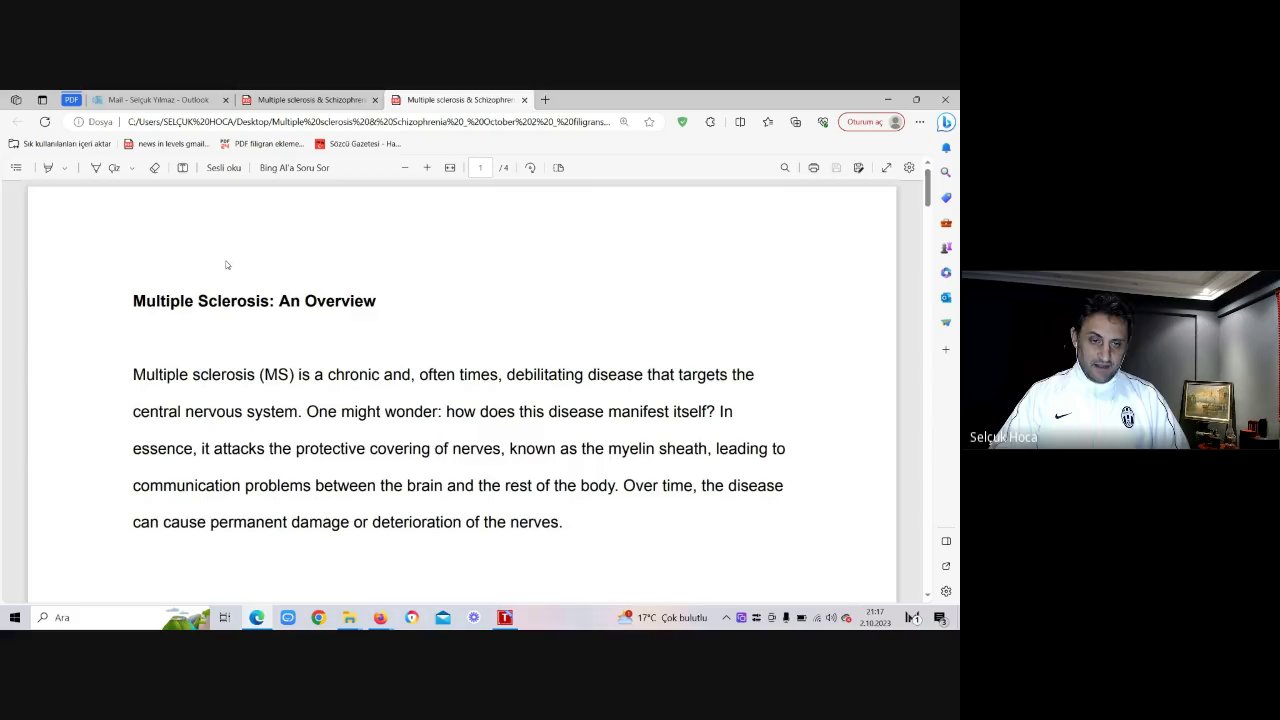This screenshot has height=720, width=1280.
Task: Toggle the add text tool icon
Action: click(x=182, y=168)
